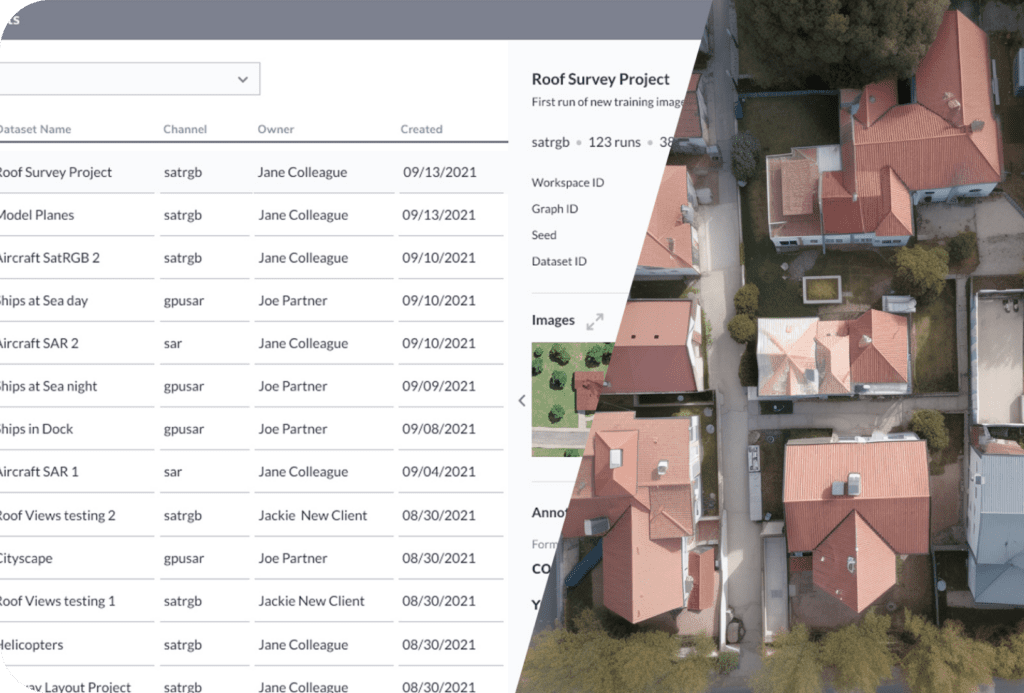Click the Owner column header

click(x=275, y=128)
